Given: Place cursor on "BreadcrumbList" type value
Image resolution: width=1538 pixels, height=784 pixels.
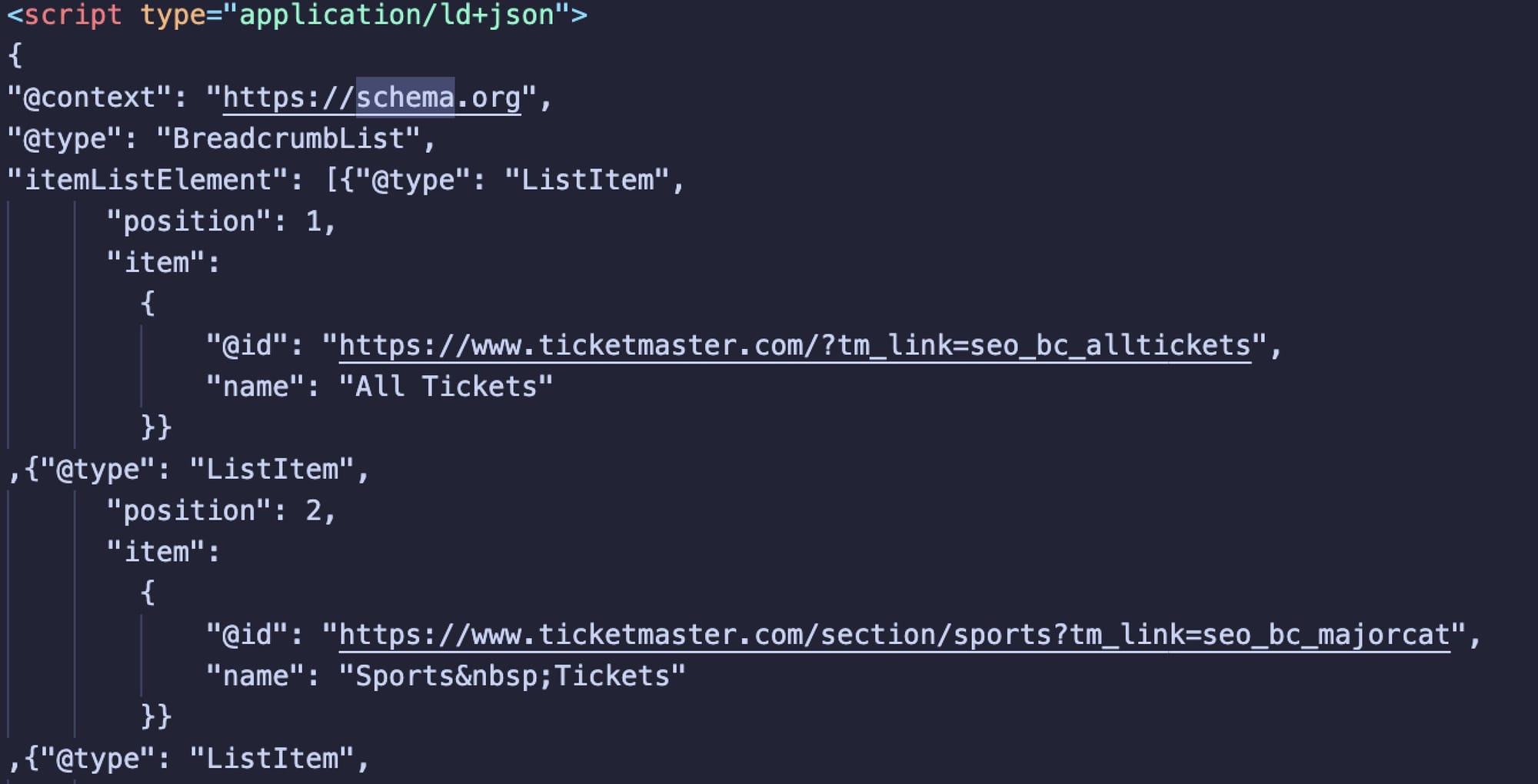Looking at the screenshot, I should [x=288, y=139].
